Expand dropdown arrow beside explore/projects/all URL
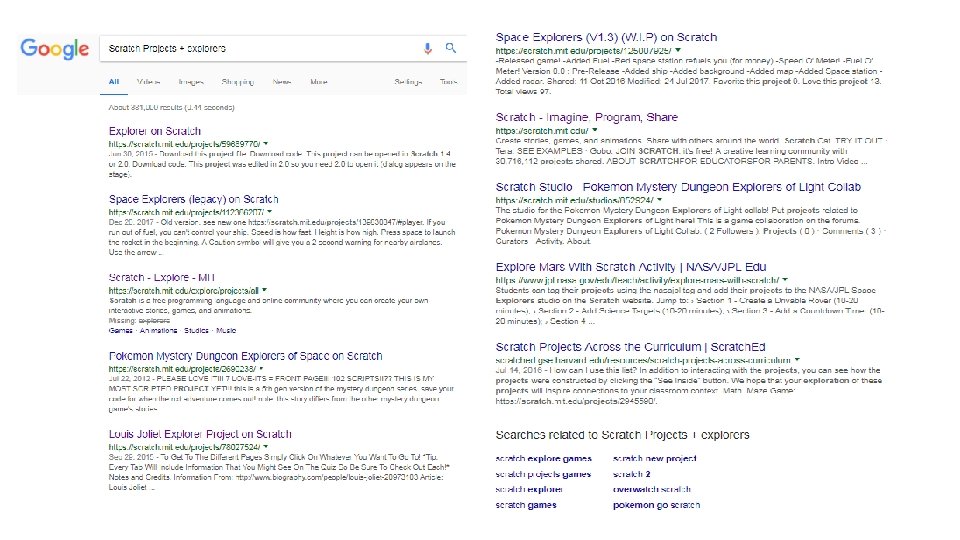The image size is (960, 540). click(x=264, y=290)
